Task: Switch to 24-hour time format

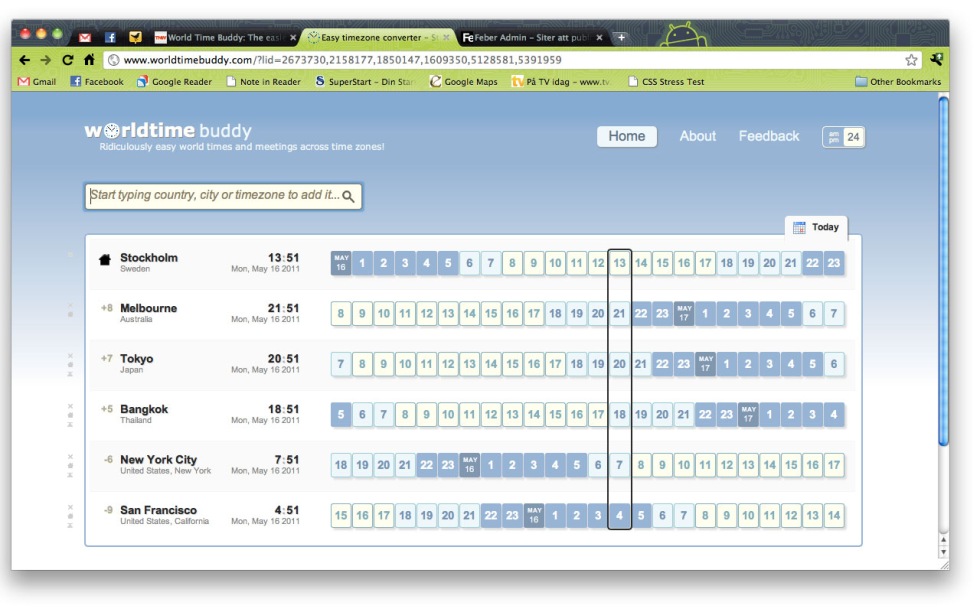Action: point(853,137)
